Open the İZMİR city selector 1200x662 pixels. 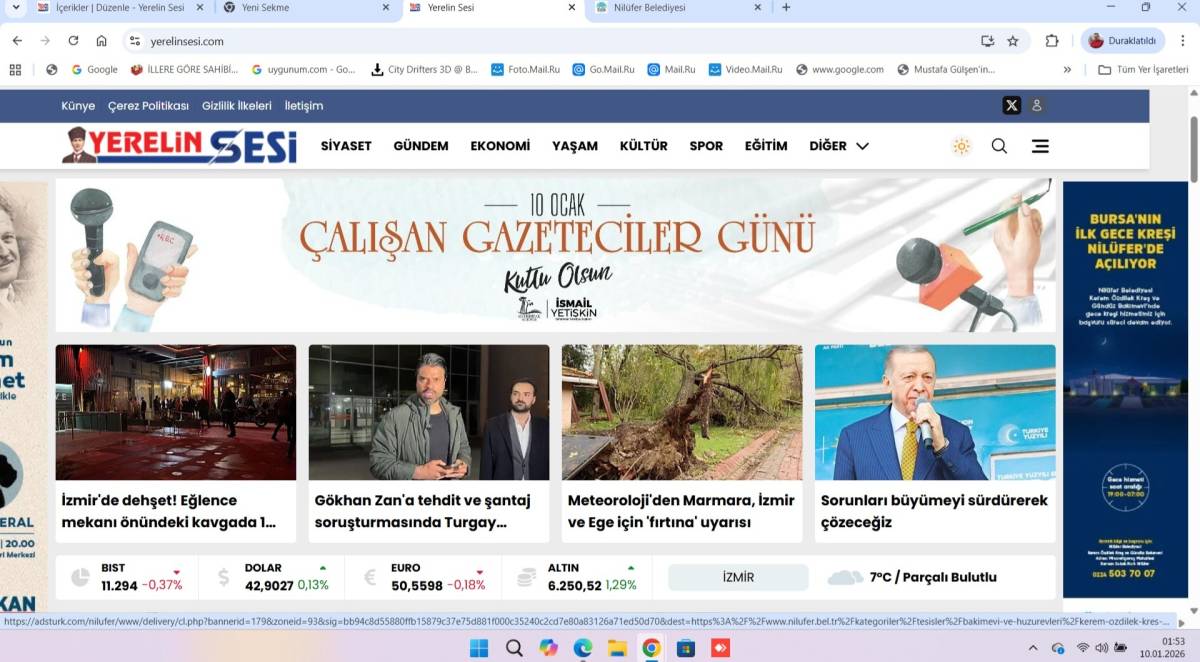click(x=737, y=576)
